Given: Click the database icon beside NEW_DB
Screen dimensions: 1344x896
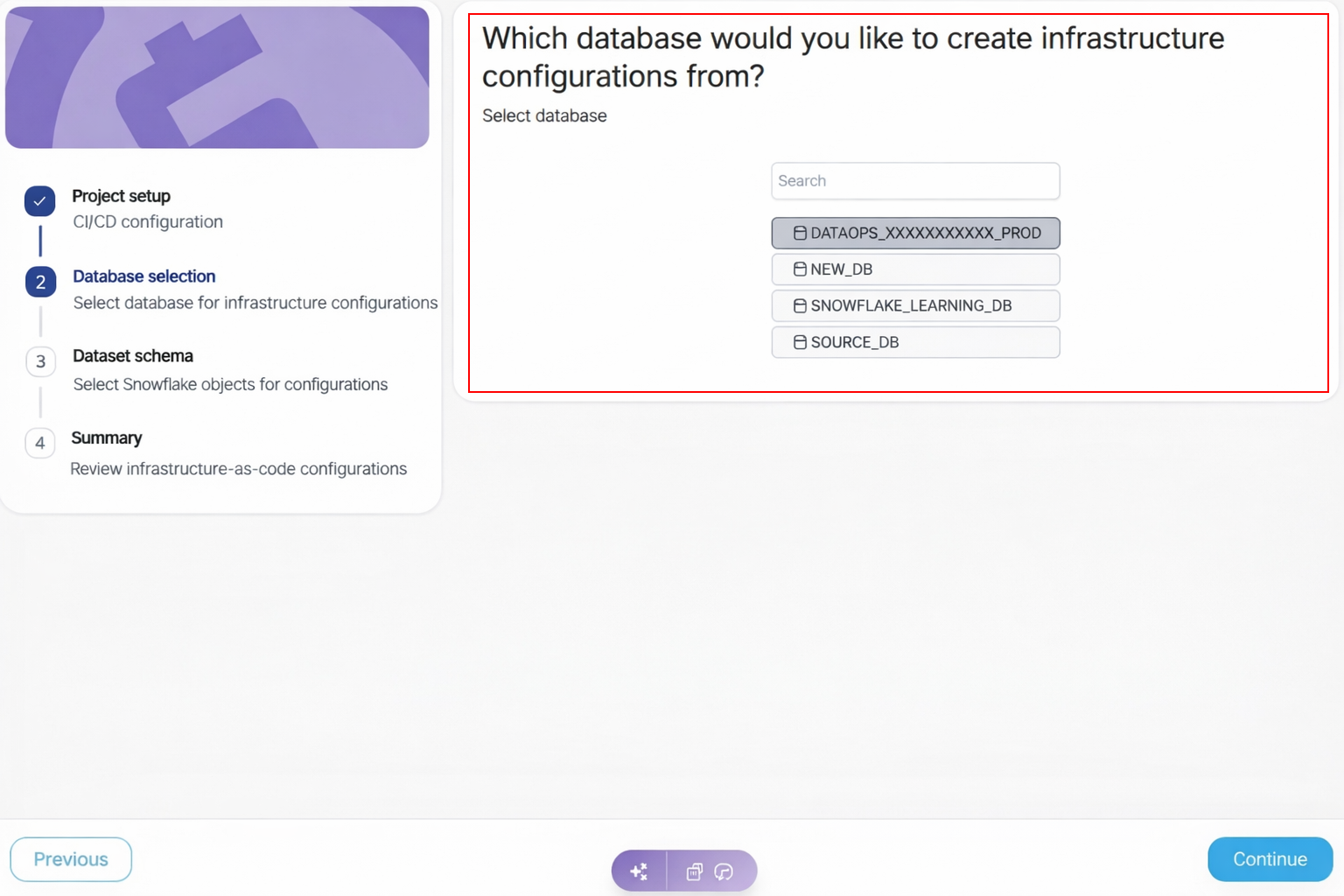Looking at the screenshot, I should tap(799, 269).
